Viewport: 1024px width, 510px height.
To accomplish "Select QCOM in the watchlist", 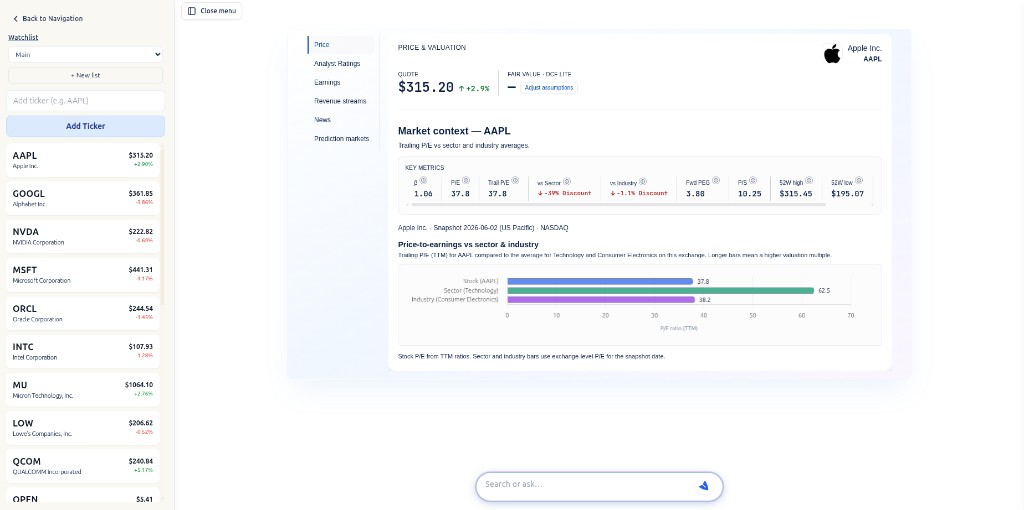I will 83,466.
